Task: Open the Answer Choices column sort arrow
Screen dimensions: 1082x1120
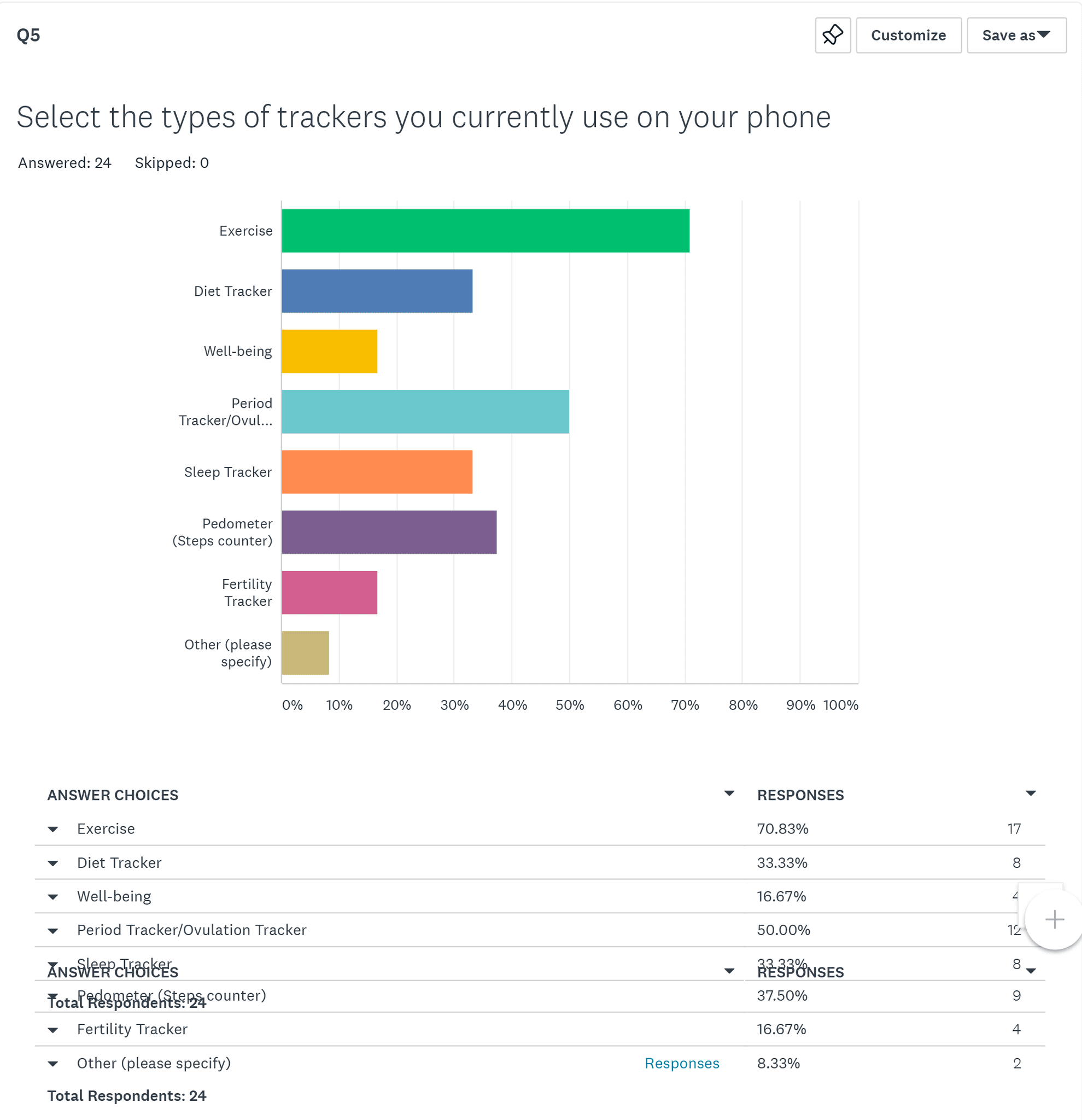Action: tap(729, 793)
